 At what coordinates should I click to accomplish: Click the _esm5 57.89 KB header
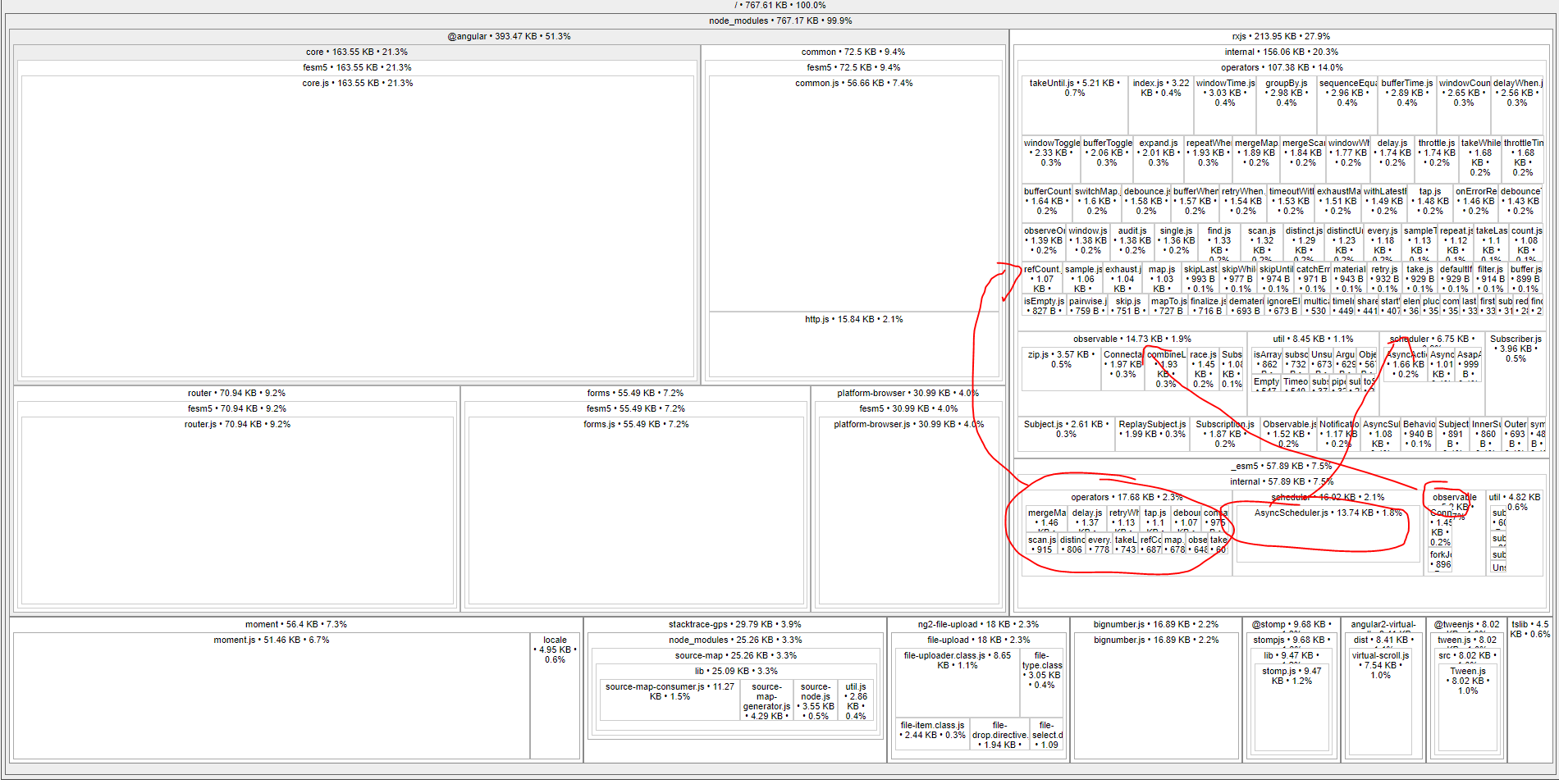pos(1281,466)
